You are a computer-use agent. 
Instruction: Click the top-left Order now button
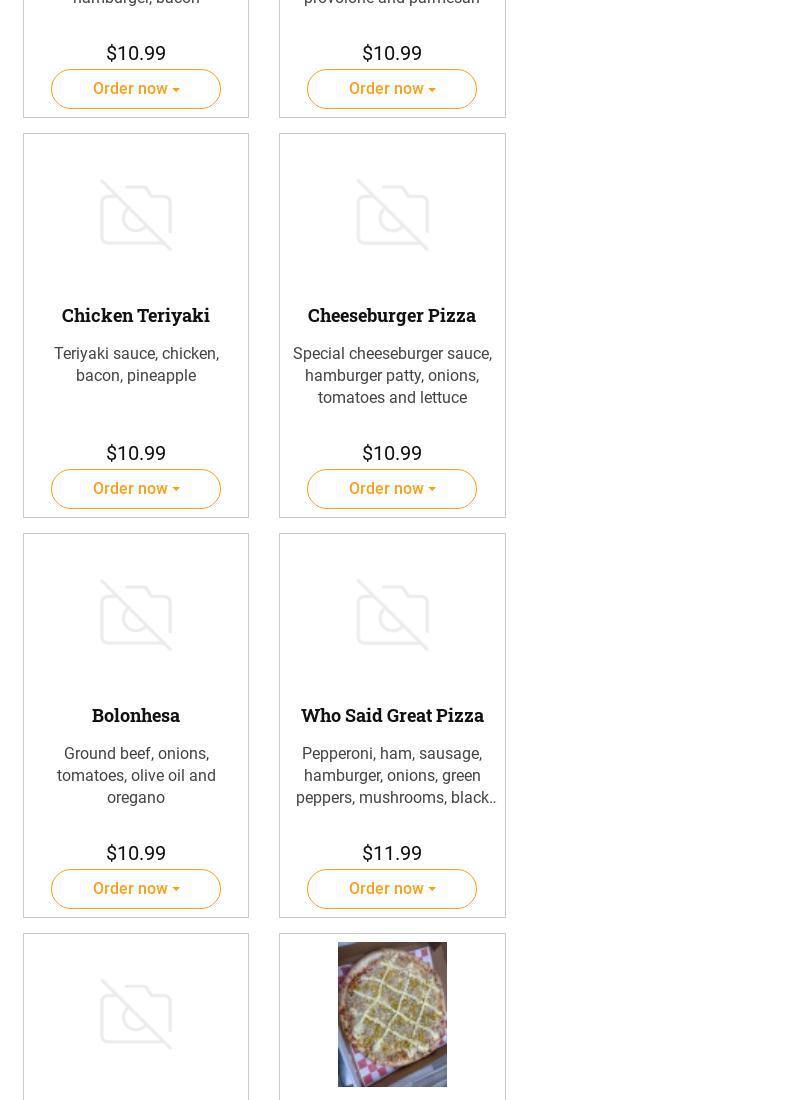point(136,89)
